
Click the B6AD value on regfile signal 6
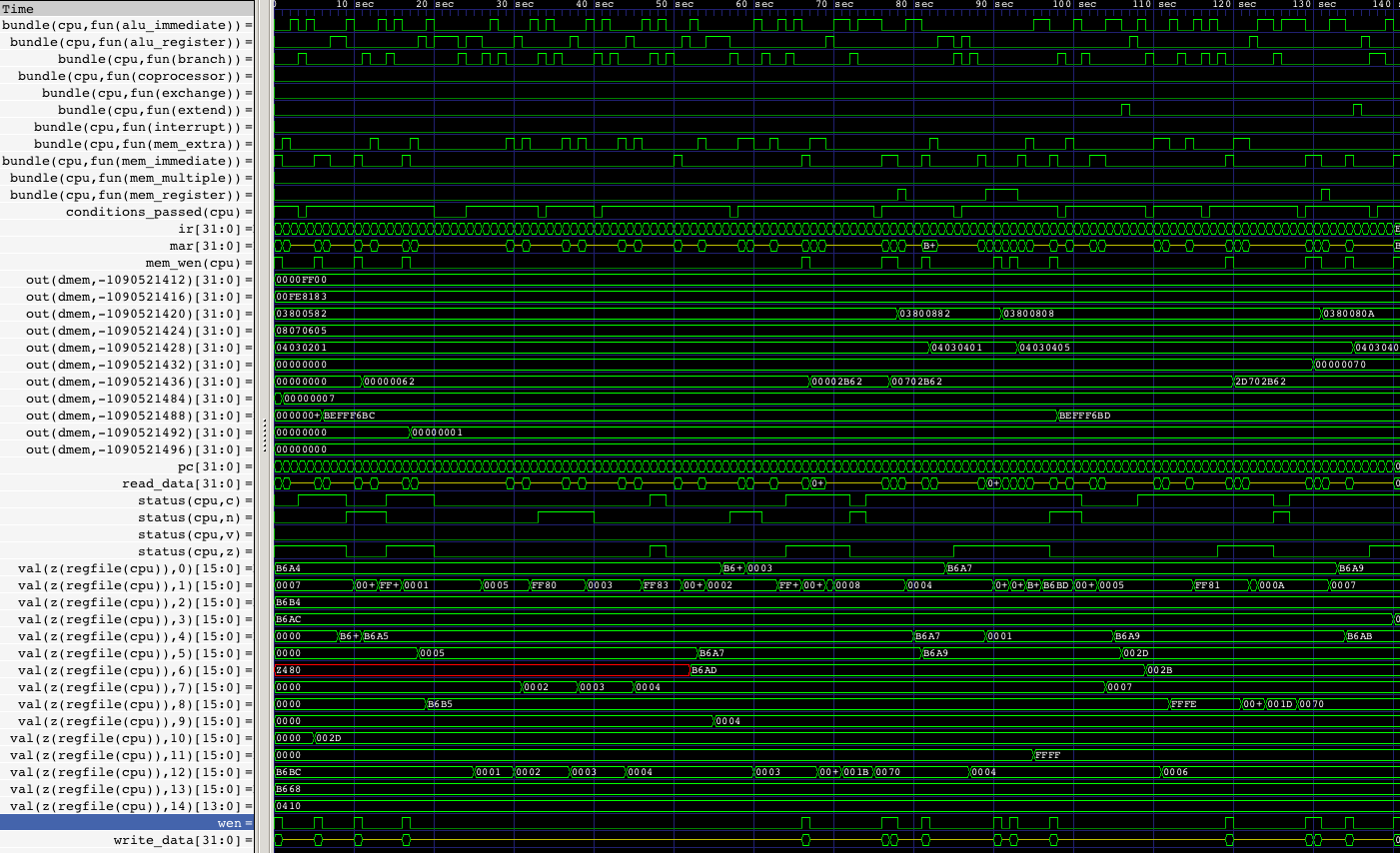(702, 670)
